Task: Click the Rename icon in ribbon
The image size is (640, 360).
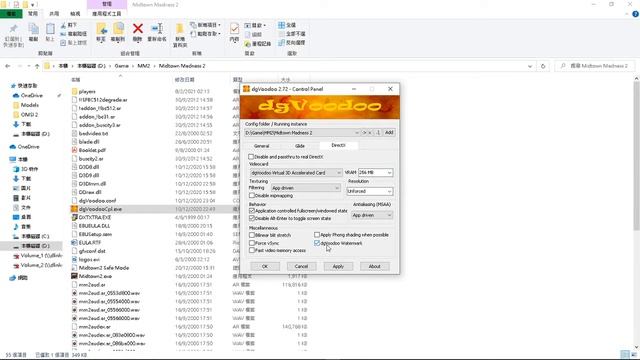Action: (157, 29)
